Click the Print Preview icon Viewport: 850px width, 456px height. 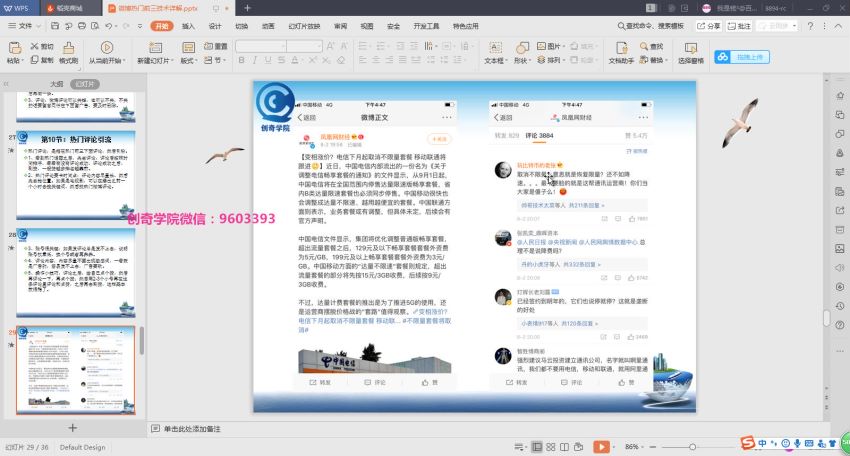pyautogui.click(x=95, y=26)
